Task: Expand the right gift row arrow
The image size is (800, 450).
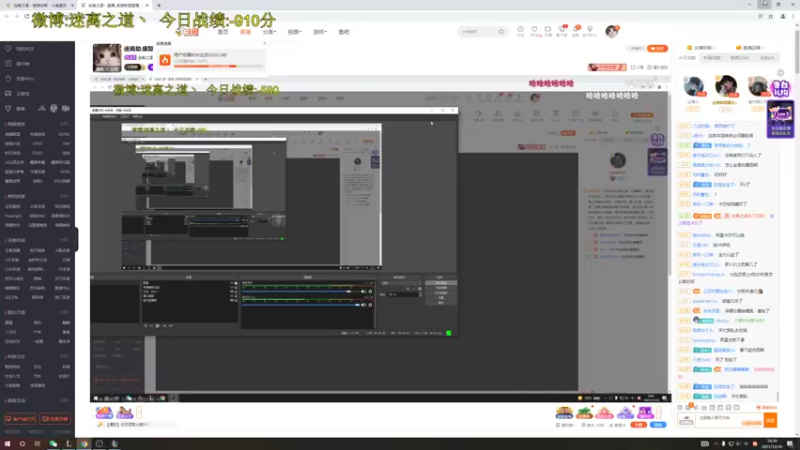Action: [x=659, y=412]
